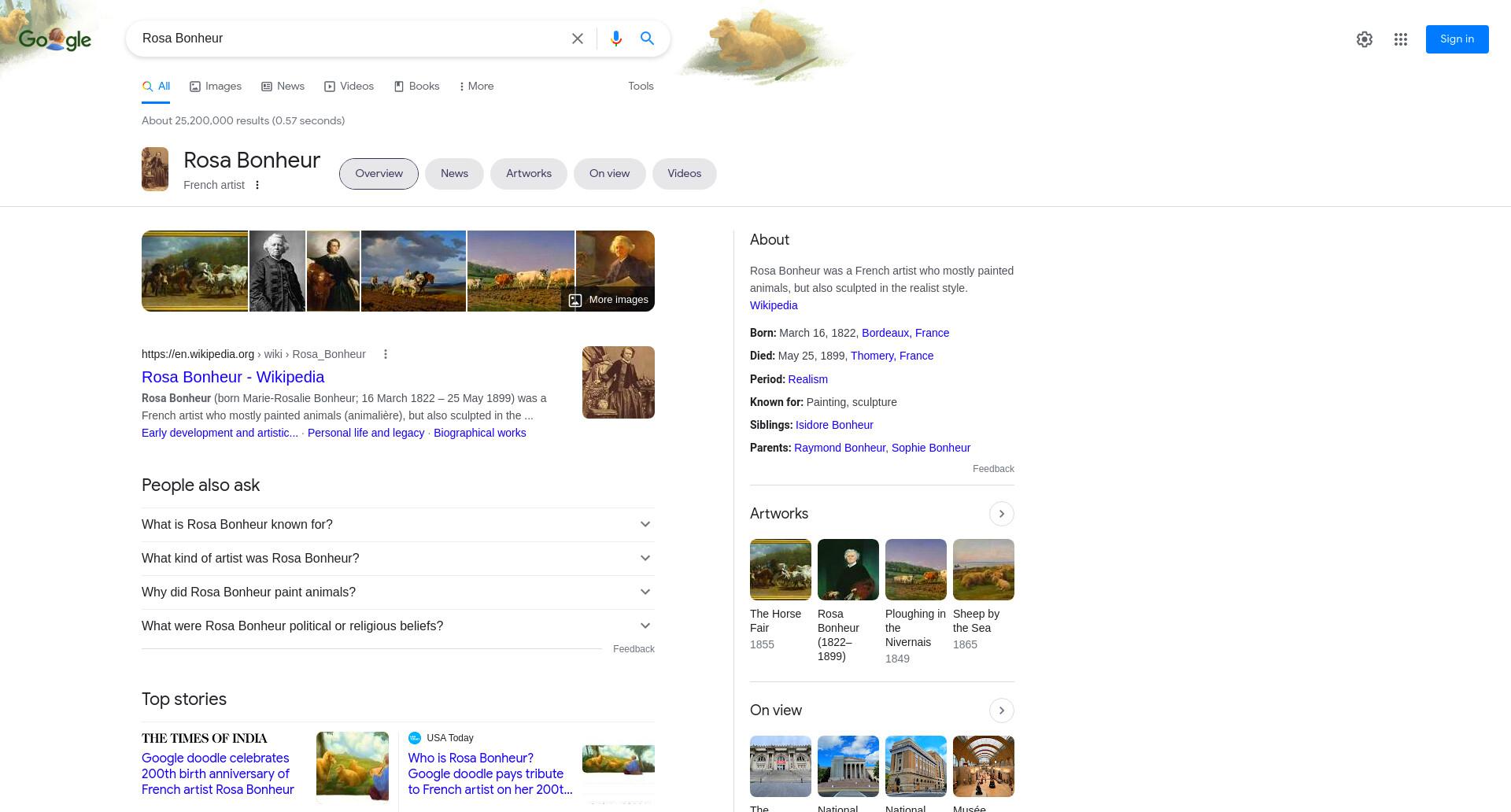Open More images overlay
Viewport: 1511px width, 812px height.
tap(608, 300)
